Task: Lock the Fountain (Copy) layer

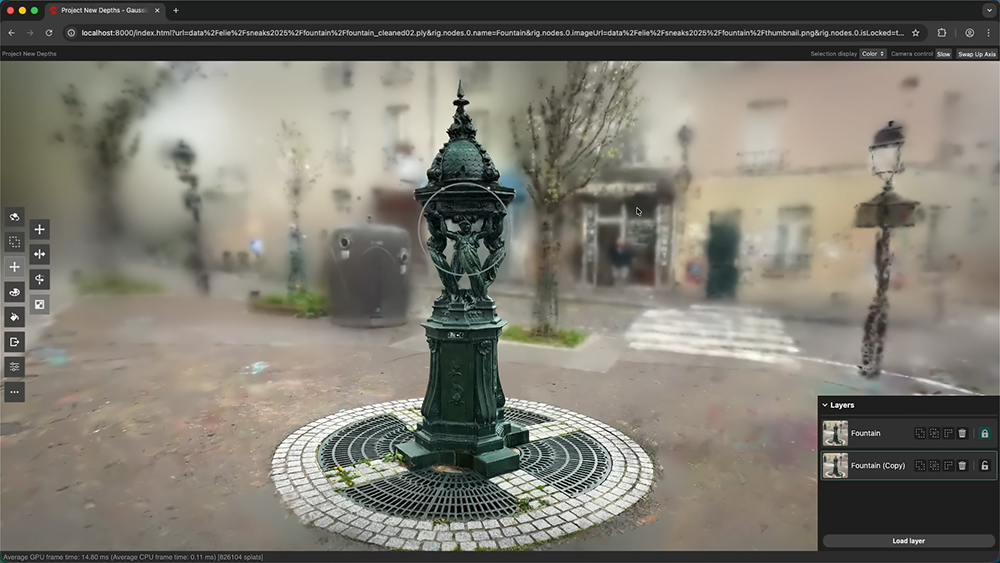Action: [984, 465]
